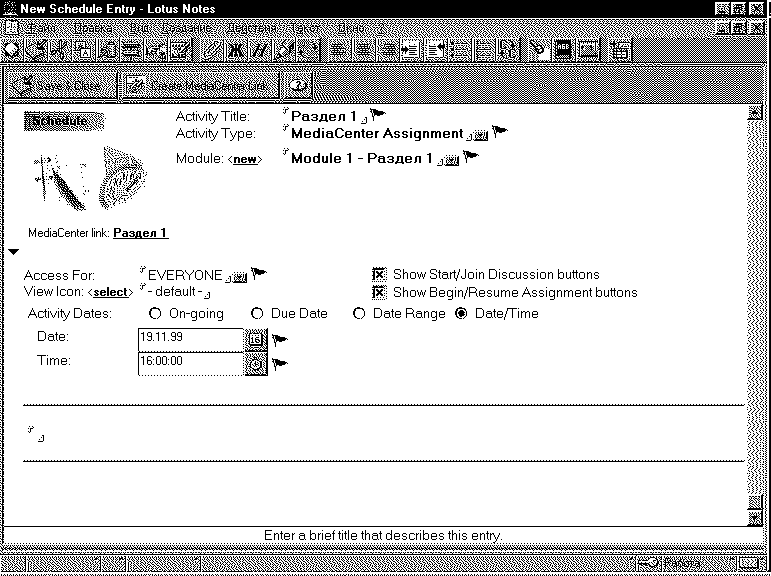771x576 pixels.
Task: Open the Вид menu
Action: 140,28
